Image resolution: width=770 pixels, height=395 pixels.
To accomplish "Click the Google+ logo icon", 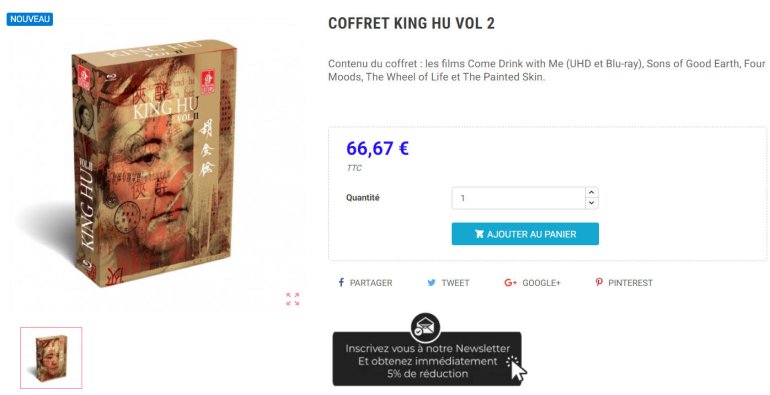I will point(510,282).
